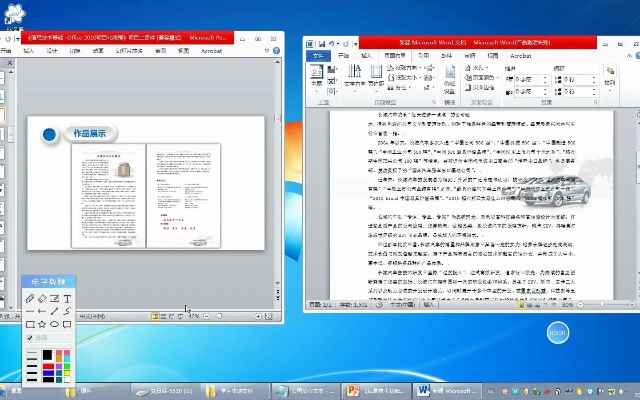Pick the text T tool in the palette

click(x=67, y=298)
